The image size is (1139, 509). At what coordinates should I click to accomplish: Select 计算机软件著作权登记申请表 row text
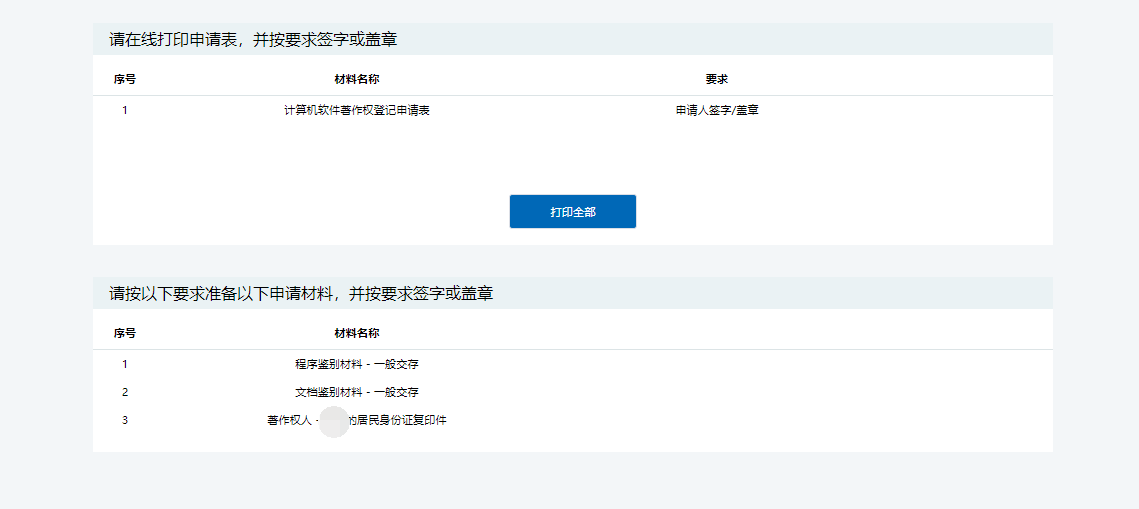point(357,111)
